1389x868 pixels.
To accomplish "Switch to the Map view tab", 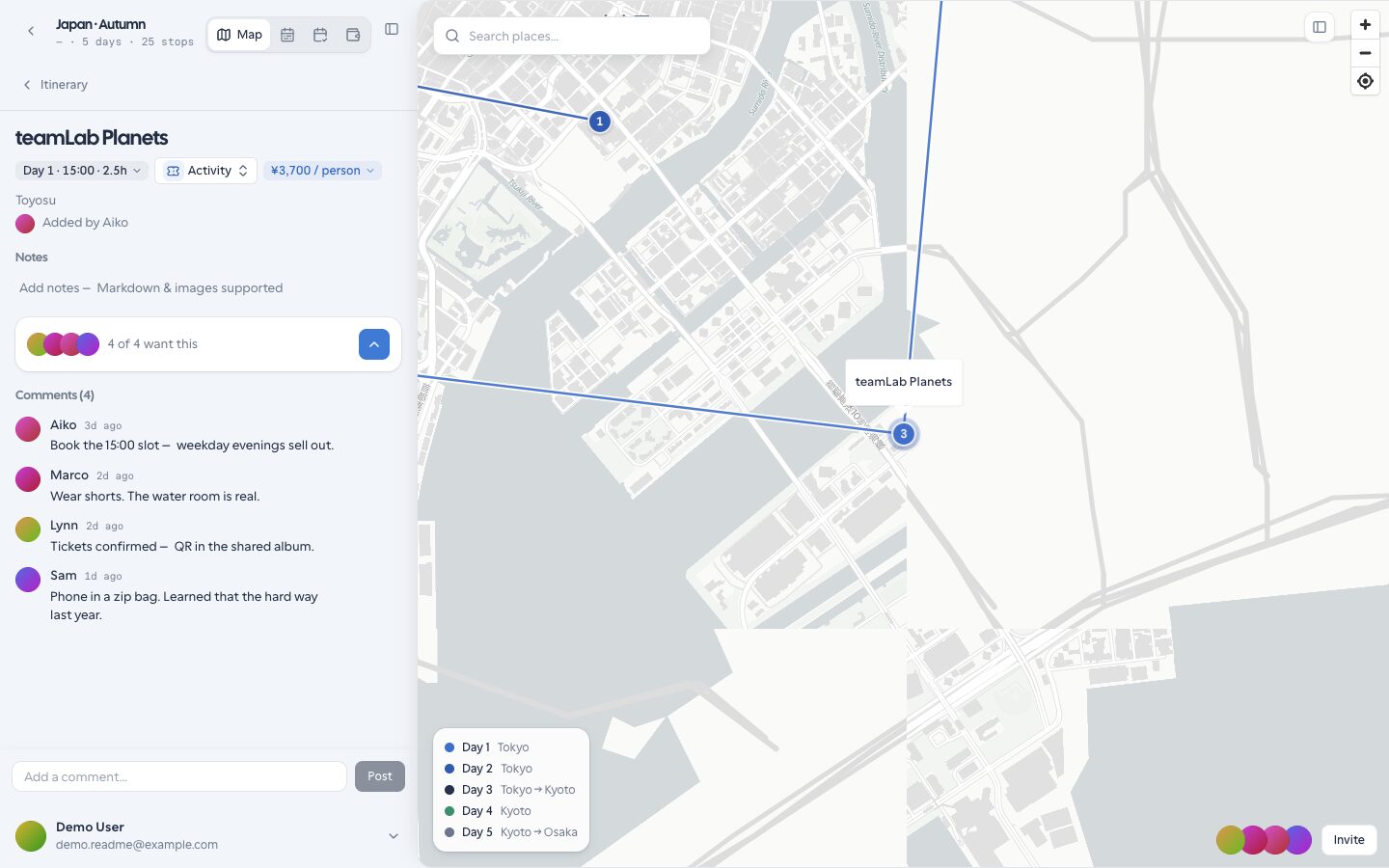I will click(239, 35).
